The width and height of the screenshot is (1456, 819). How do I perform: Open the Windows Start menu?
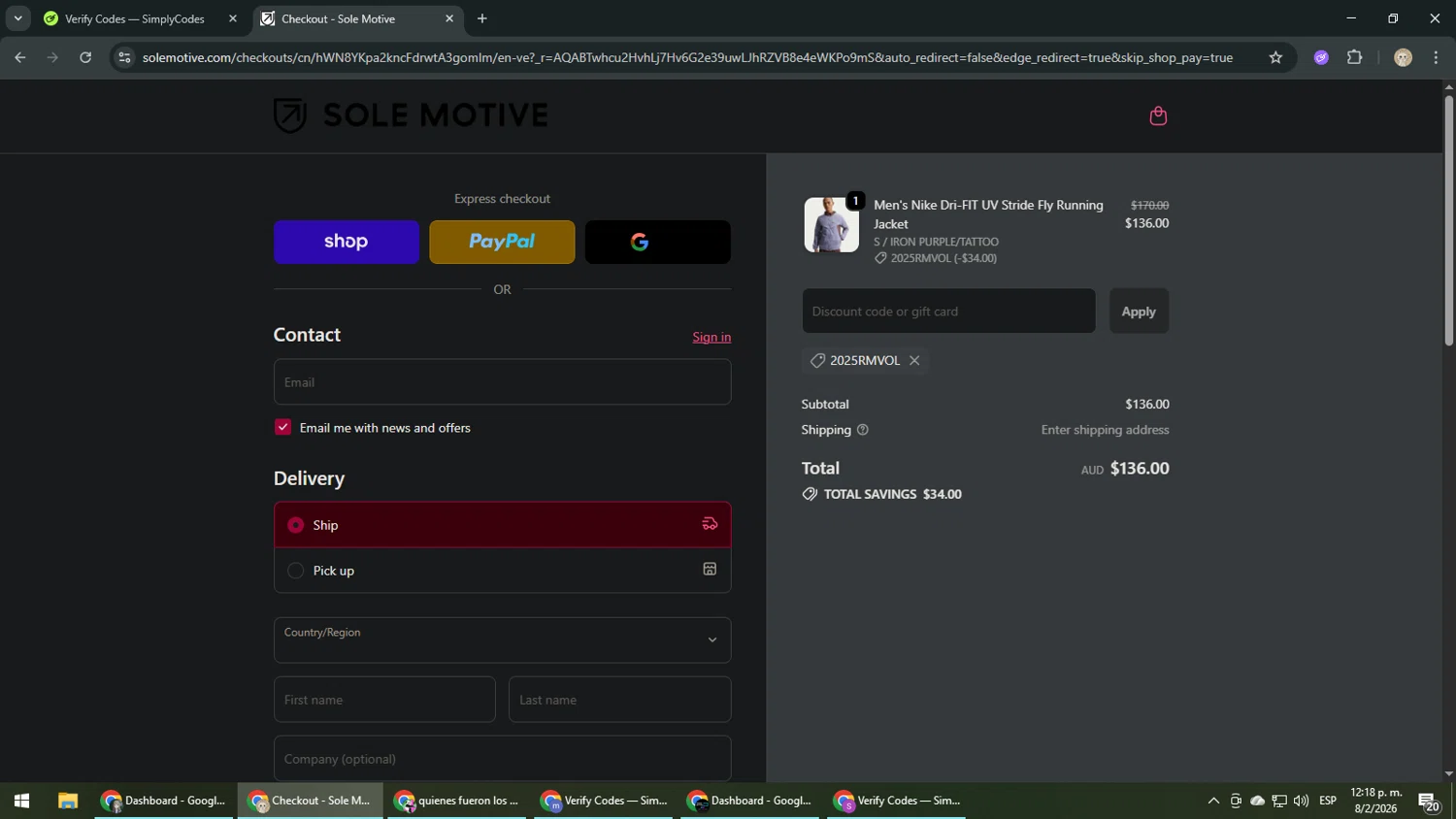pyautogui.click(x=21, y=801)
